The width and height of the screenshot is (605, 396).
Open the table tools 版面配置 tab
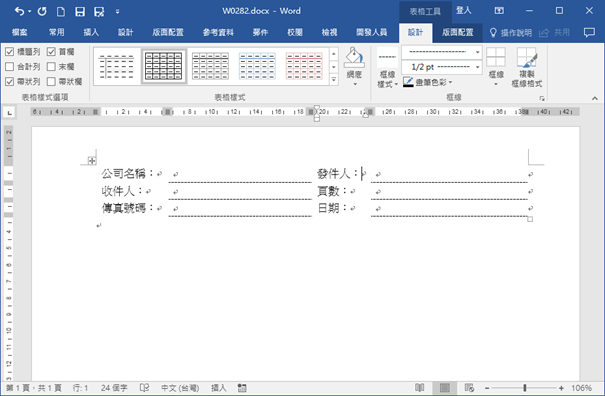coord(457,32)
